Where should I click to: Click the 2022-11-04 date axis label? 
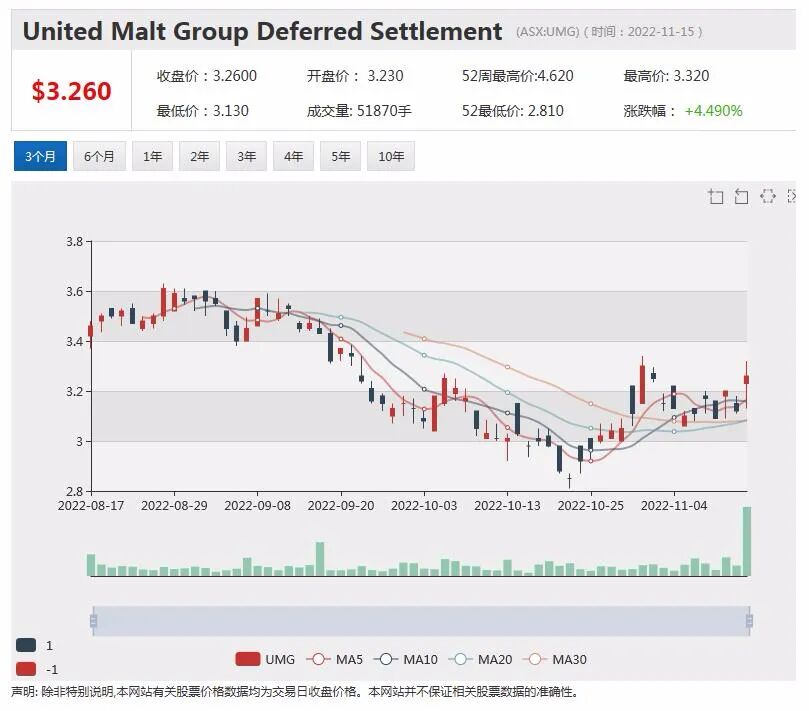[674, 506]
